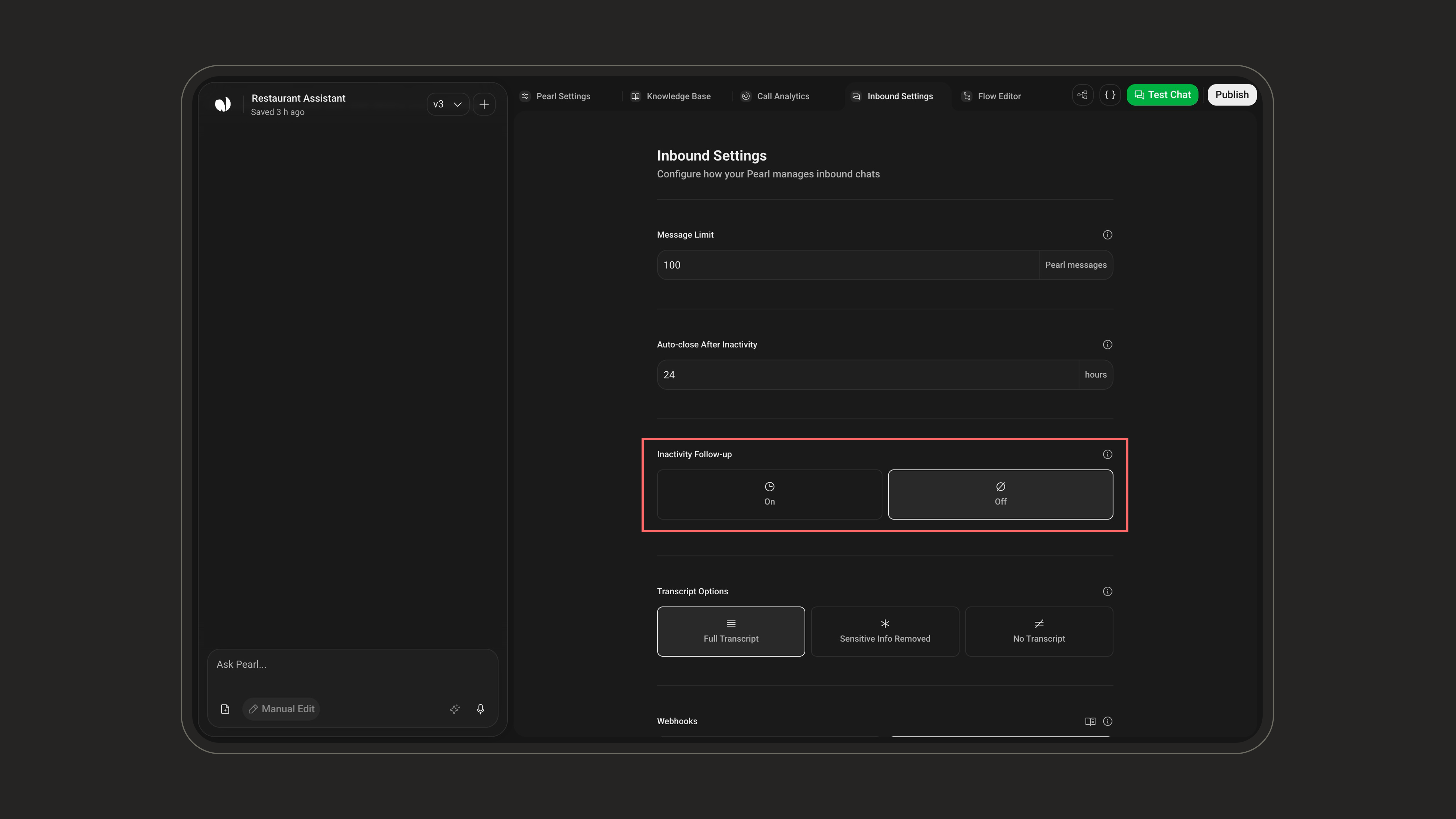Open Webhooks documentation book icon

point(1090,721)
